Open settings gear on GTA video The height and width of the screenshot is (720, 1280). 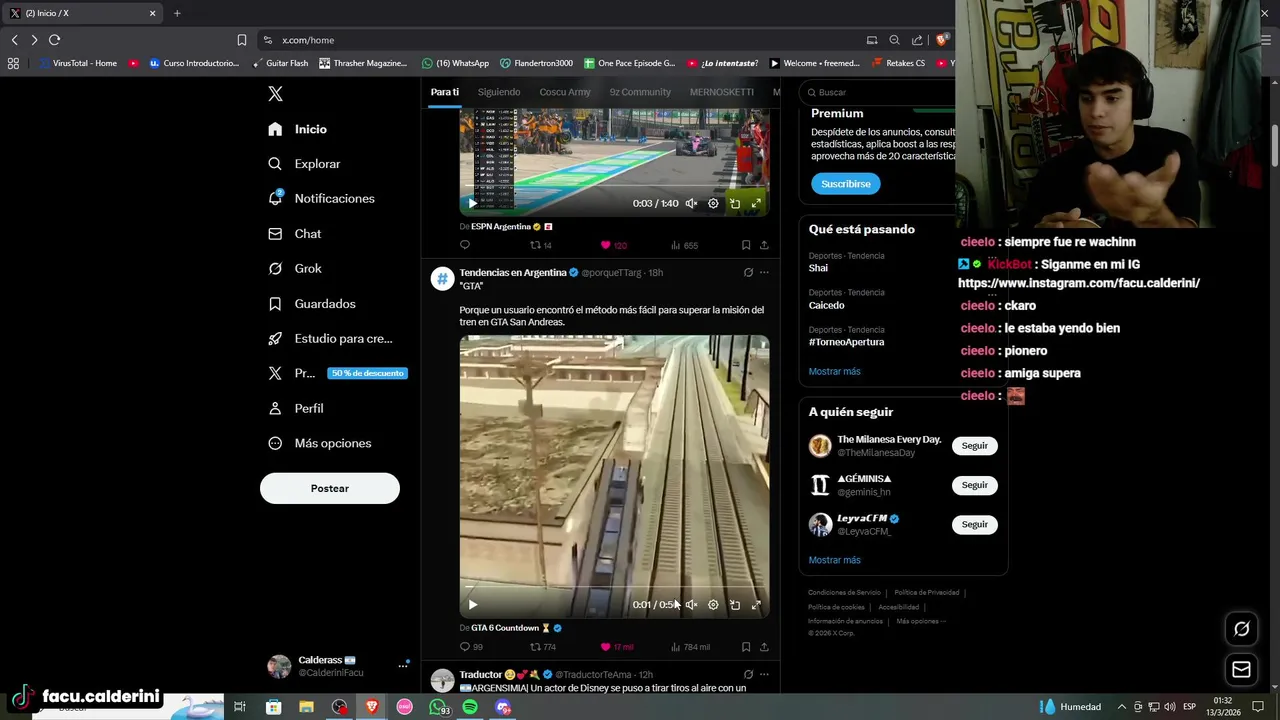pyautogui.click(x=713, y=605)
